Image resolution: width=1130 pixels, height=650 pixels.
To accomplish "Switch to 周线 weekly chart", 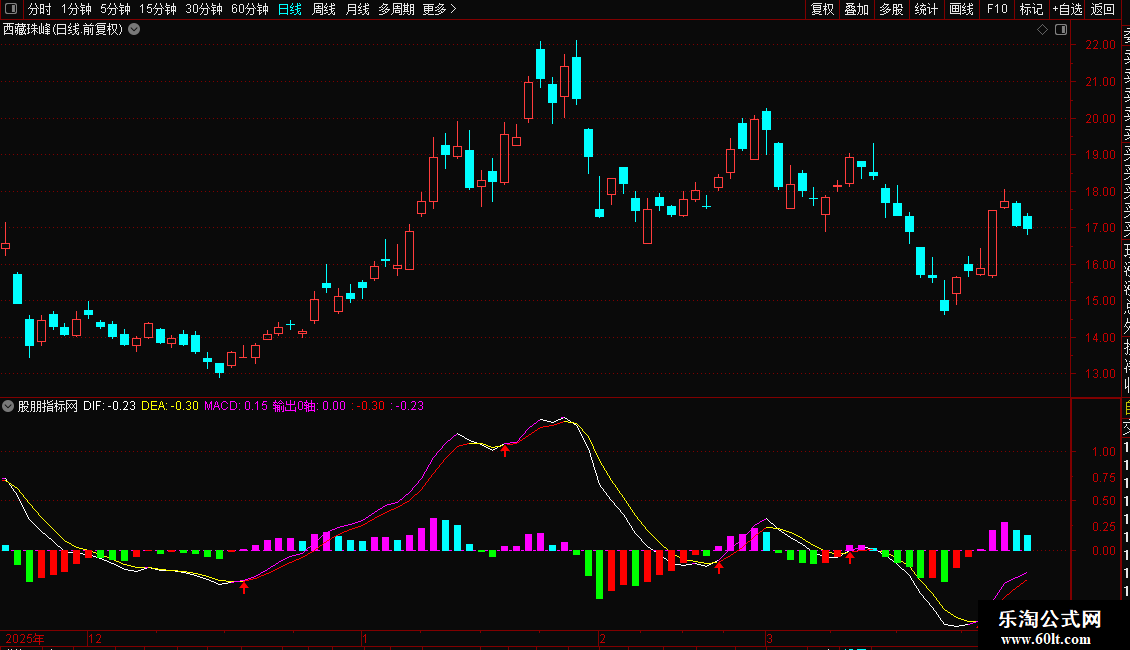I will 324,9.
